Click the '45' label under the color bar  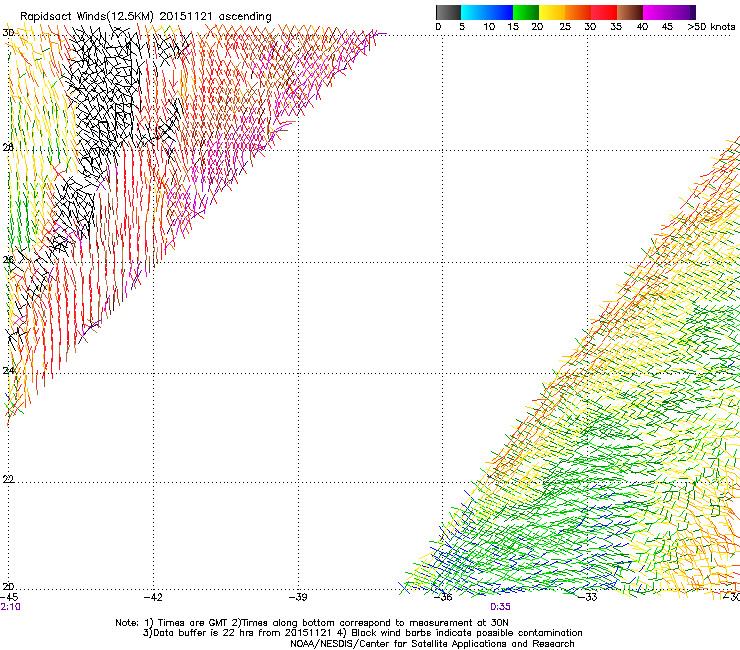[x=667, y=26]
